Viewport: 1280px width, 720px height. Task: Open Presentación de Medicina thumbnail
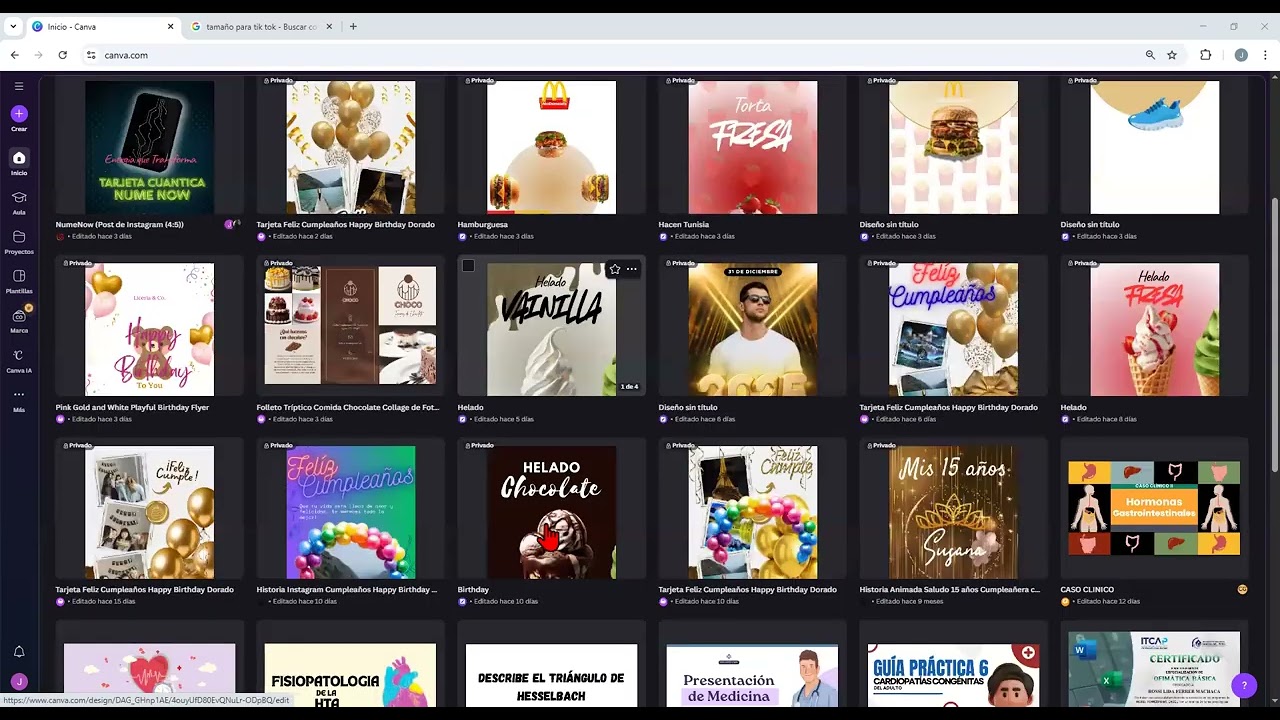pyautogui.click(x=752, y=675)
